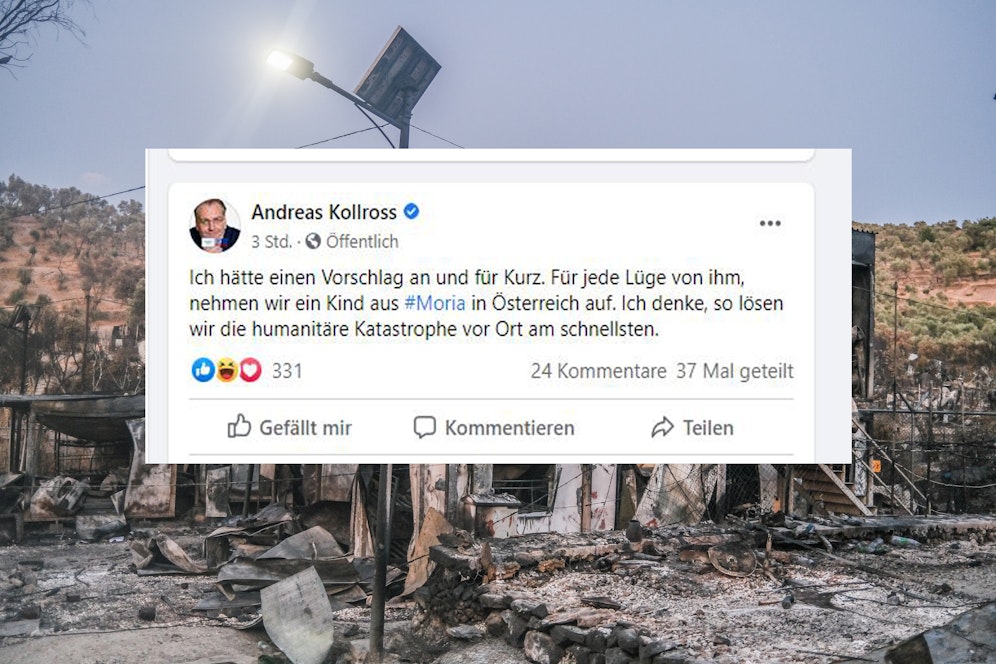Screen dimensions: 996x664
Task: Open the Andreas Kollross profile name link
Action: (324, 212)
